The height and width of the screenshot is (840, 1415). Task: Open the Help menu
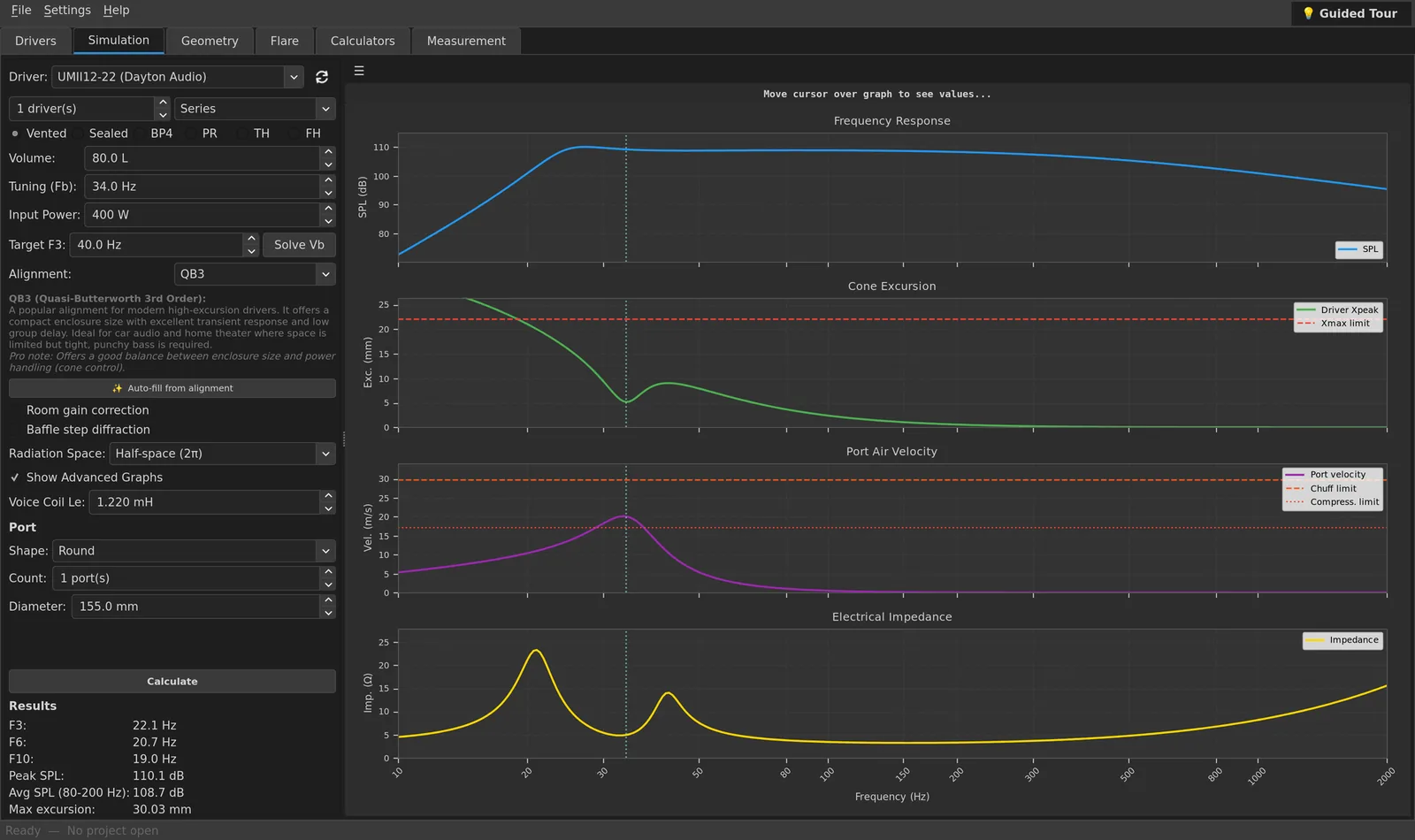tap(116, 11)
